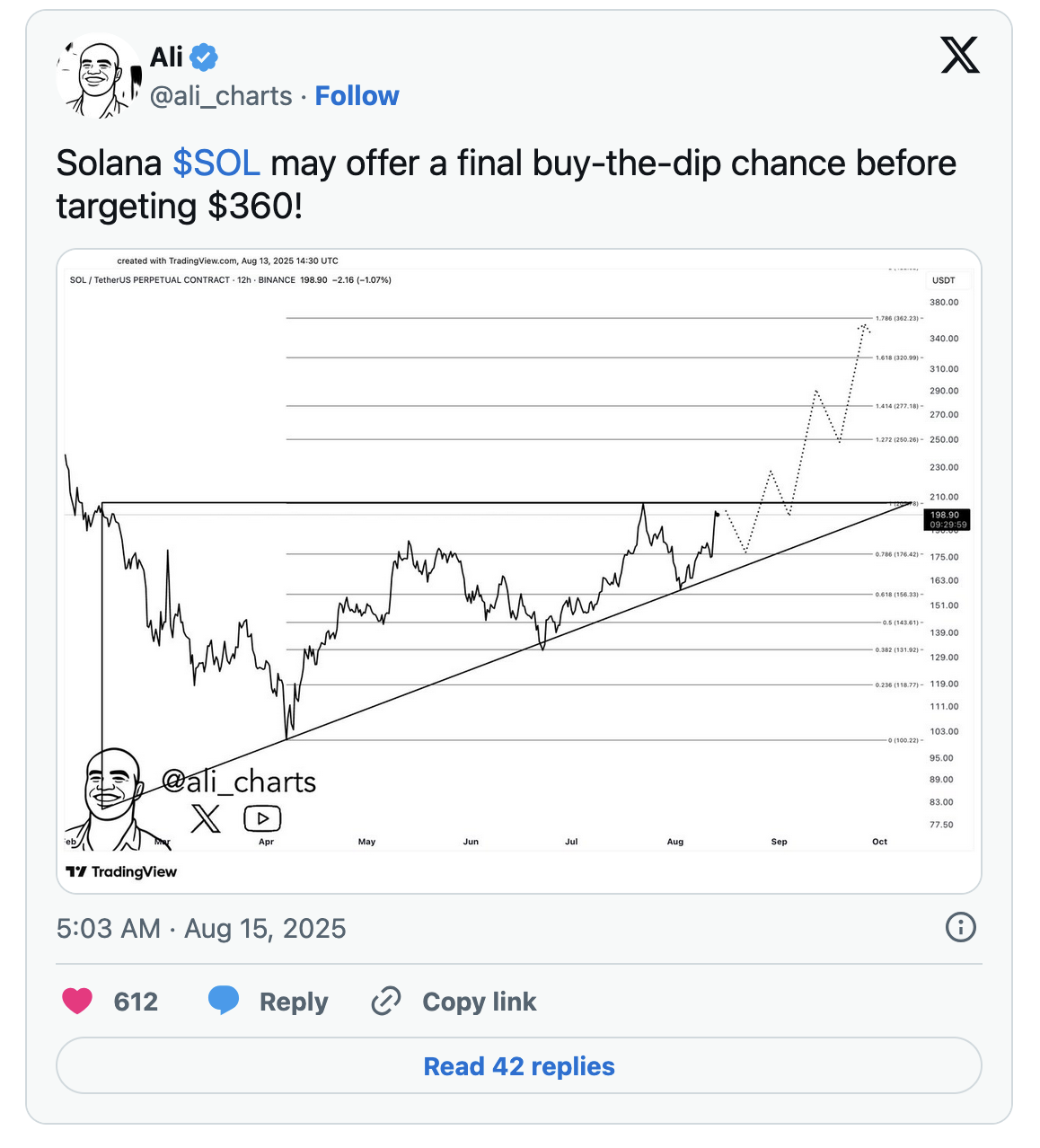This screenshot has height=1148, width=1040.
Task: Open the $SOL cashtag link
Action: (216, 163)
